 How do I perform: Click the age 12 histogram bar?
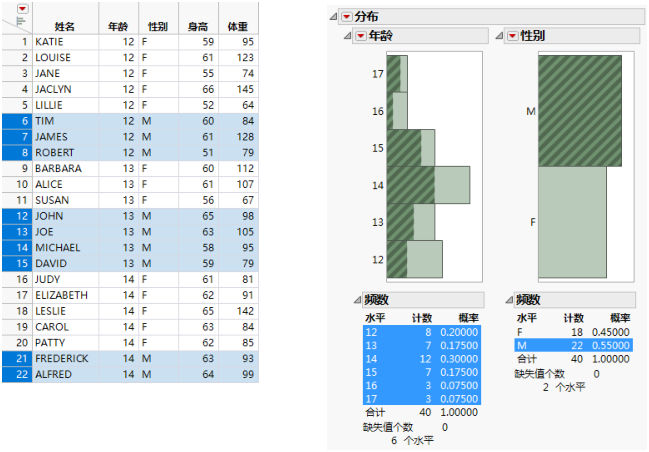pyautogui.click(x=415, y=259)
